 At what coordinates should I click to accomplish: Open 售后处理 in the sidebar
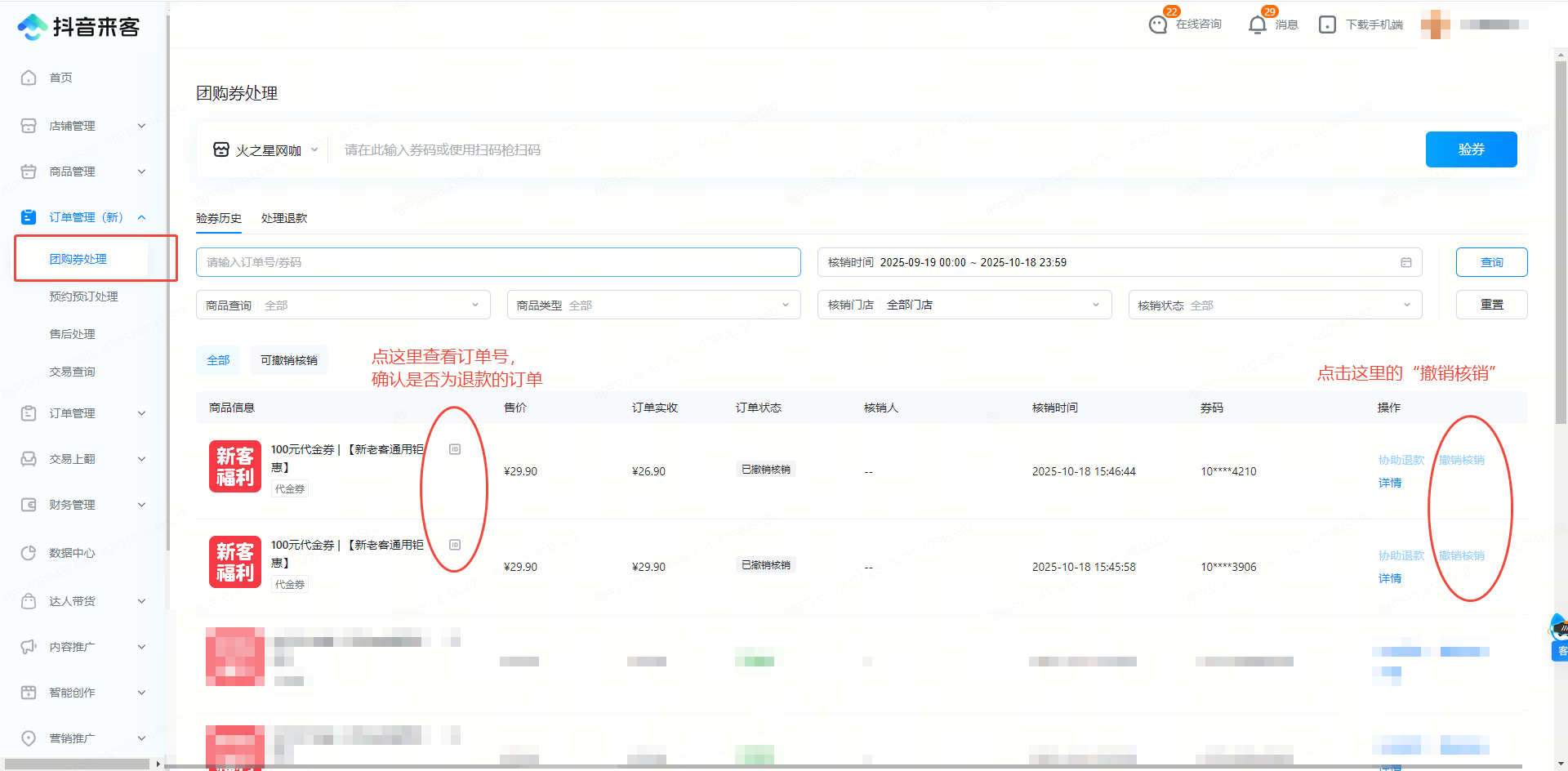tap(73, 334)
